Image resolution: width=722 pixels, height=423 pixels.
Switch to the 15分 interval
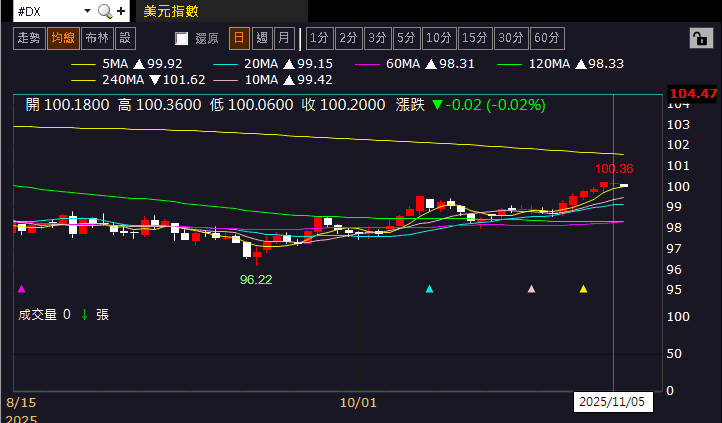coord(475,38)
